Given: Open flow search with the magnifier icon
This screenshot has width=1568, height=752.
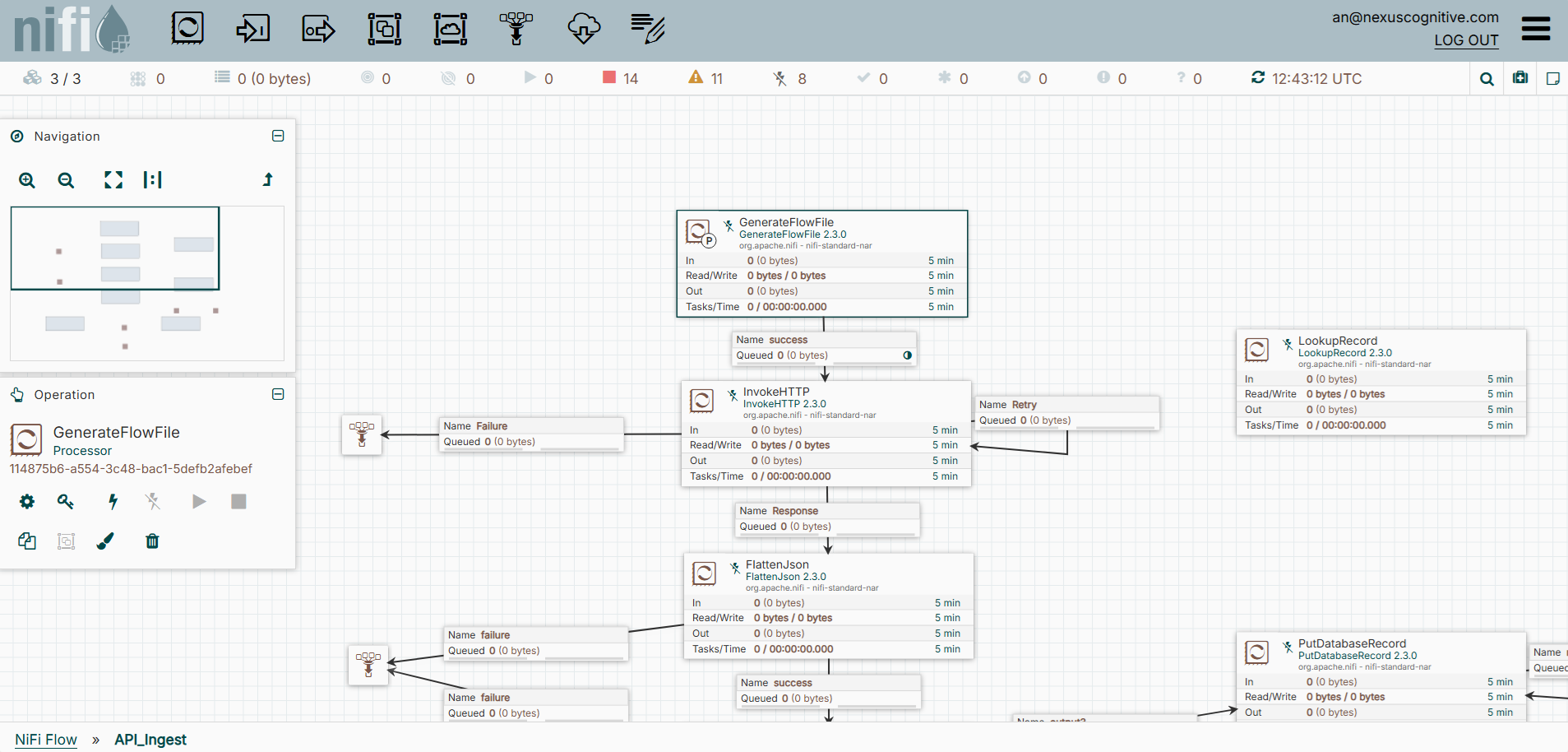Looking at the screenshot, I should (1485, 78).
